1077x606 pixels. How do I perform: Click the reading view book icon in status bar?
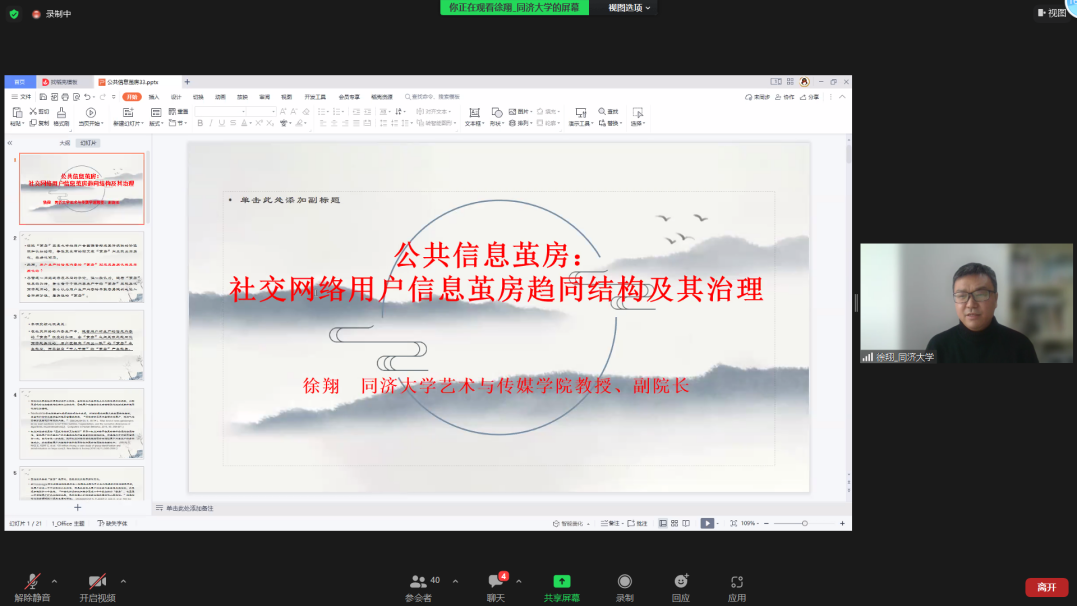click(x=685, y=524)
